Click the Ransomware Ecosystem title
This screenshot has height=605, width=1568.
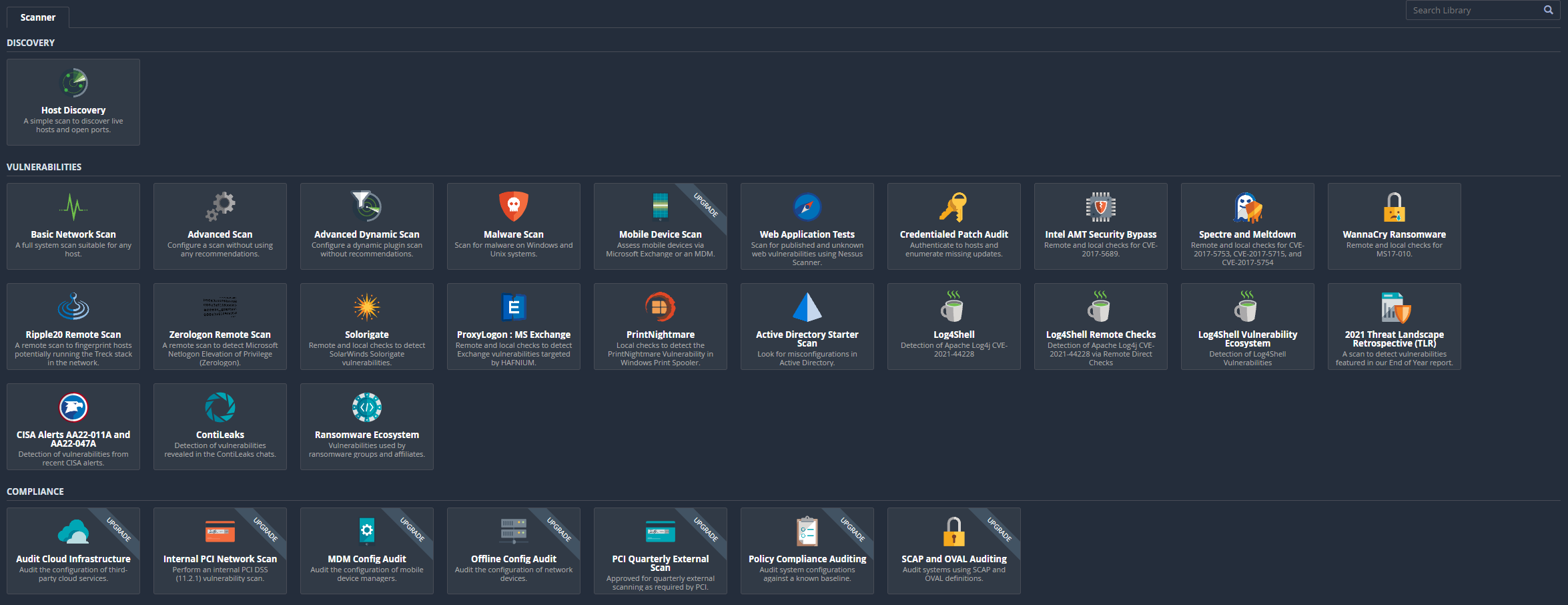coord(367,435)
